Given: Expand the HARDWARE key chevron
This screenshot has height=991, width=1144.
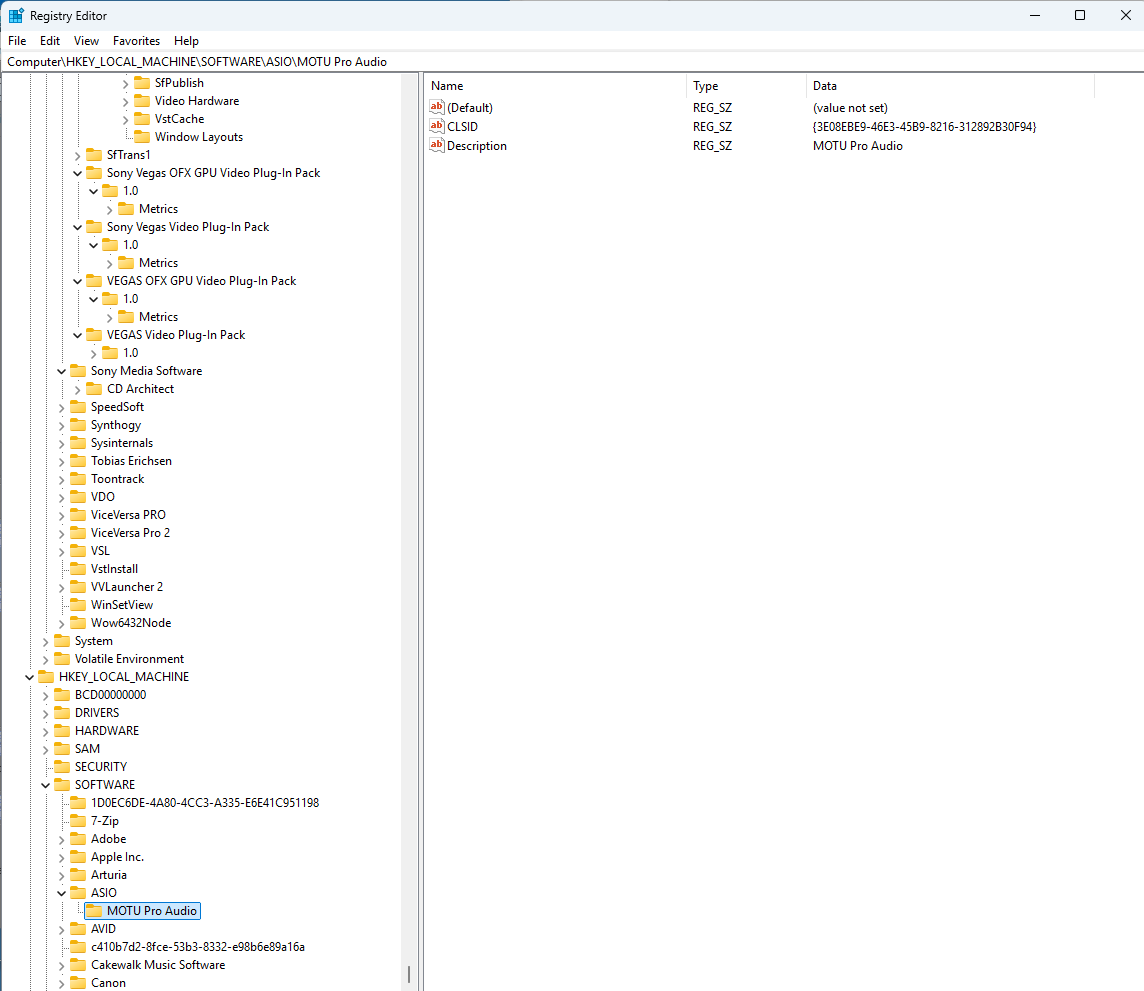Looking at the screenshot, I should coord(45,731).
